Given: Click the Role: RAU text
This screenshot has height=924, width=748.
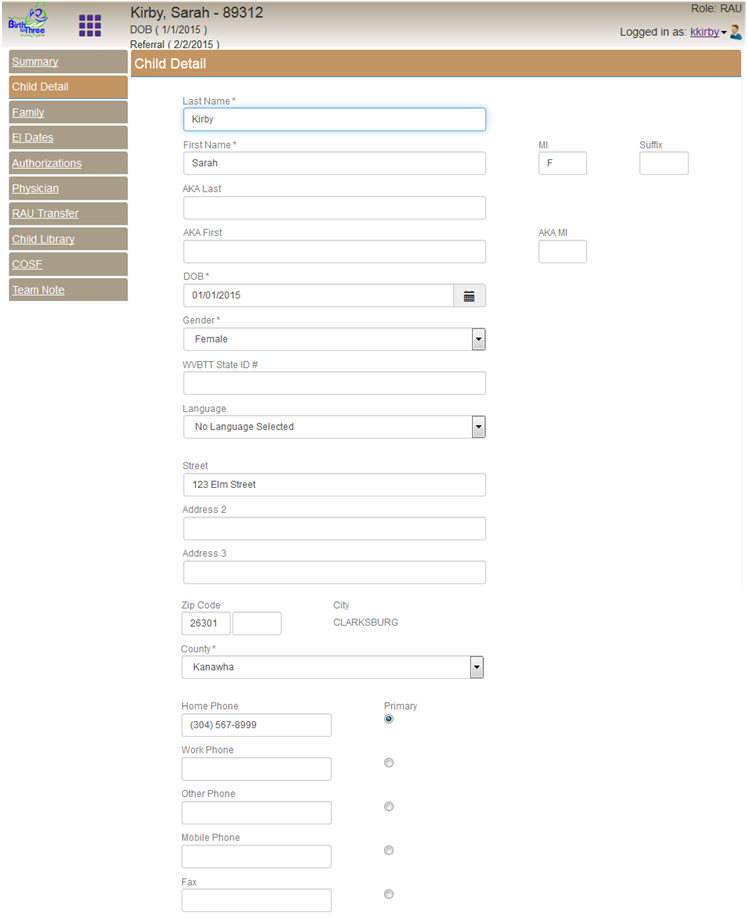Looking at the screenshot, I should coord(716,9).
